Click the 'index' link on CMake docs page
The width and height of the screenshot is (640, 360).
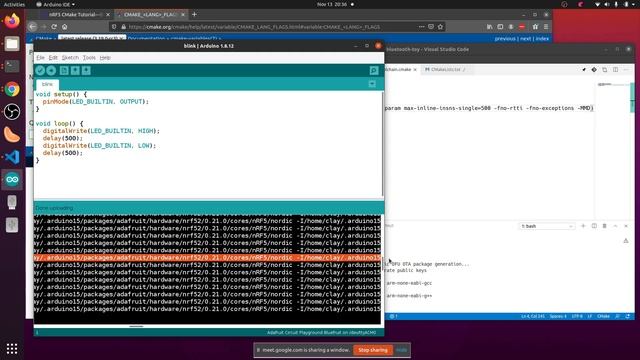coord(542,39)
